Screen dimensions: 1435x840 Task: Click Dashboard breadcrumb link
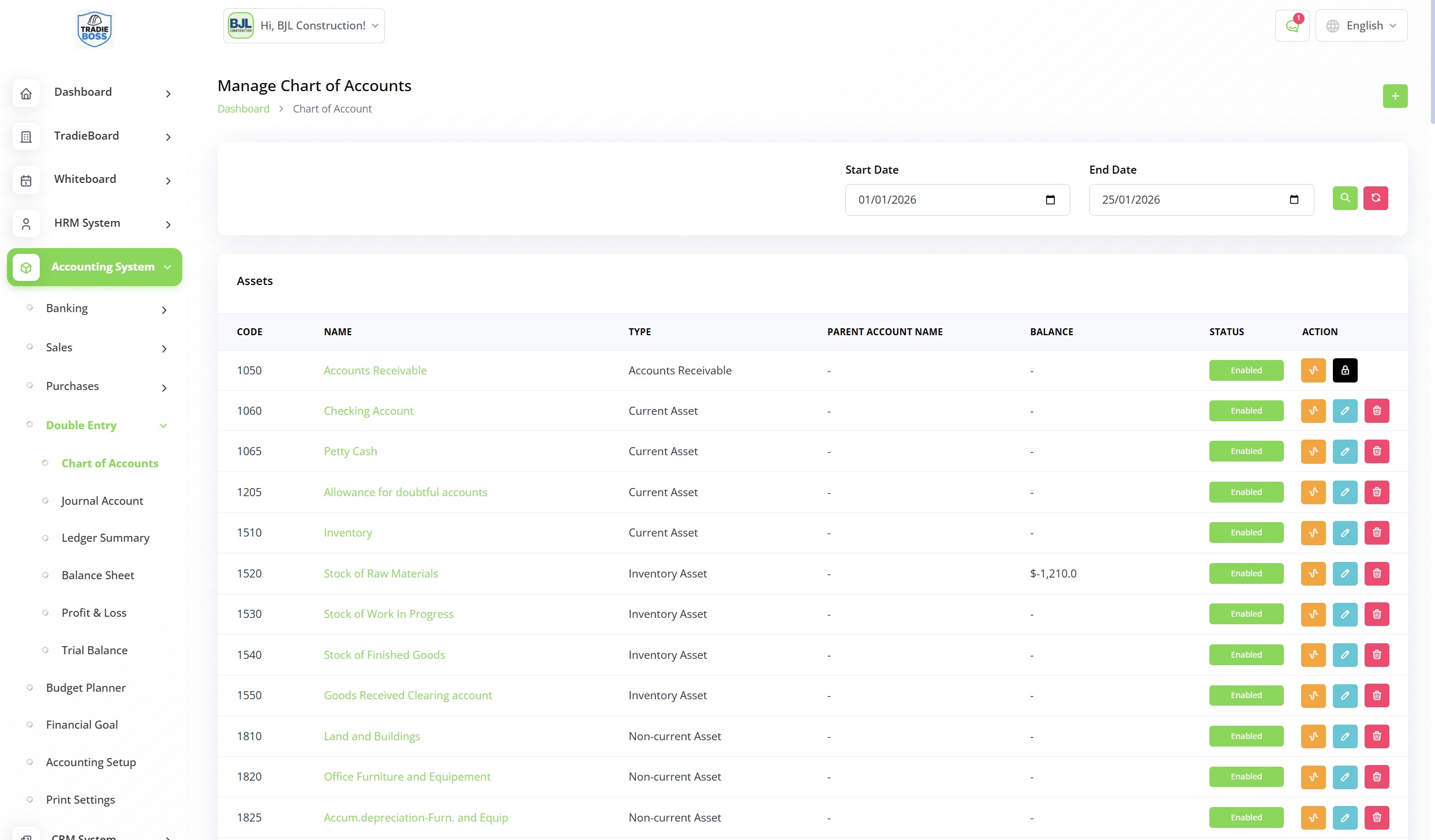243,108
